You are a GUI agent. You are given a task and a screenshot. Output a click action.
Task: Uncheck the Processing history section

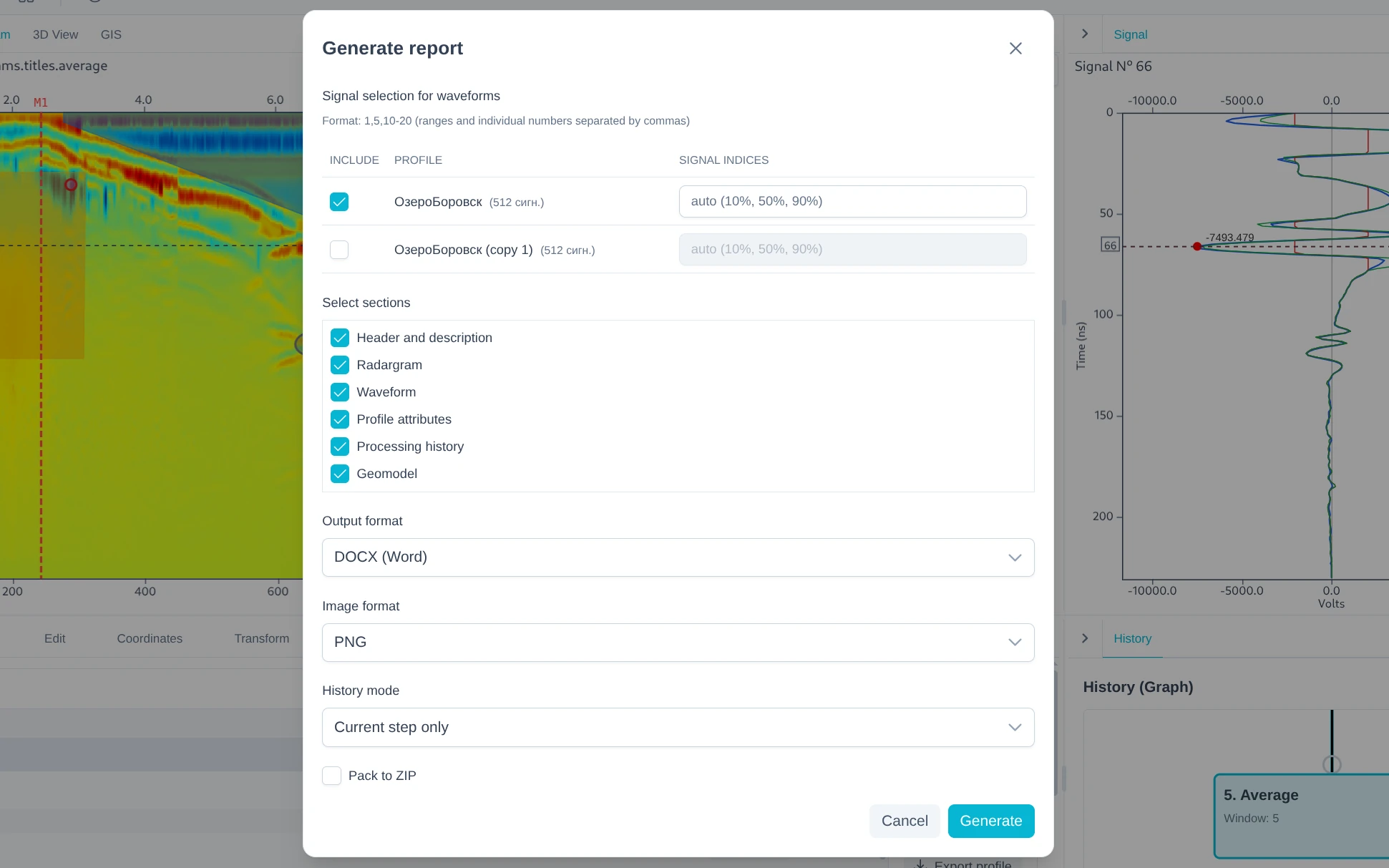tap(340, 446)
